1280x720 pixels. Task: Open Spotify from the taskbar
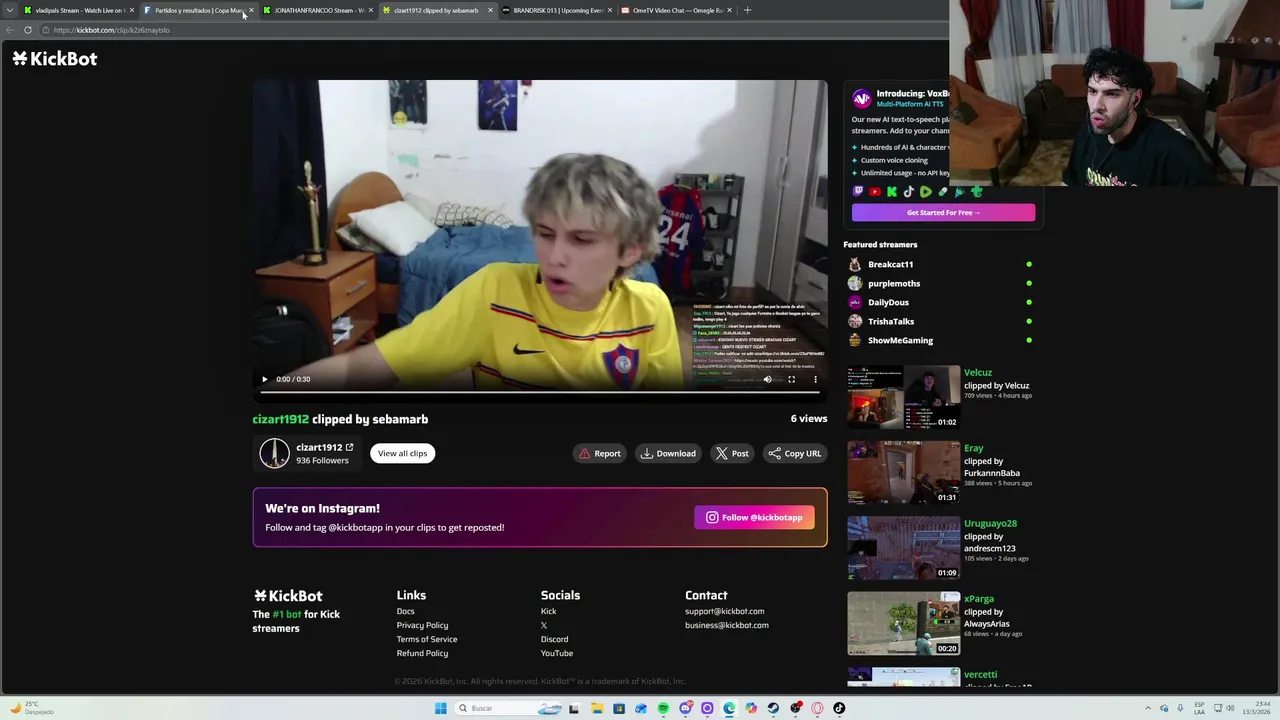point(663,708)
